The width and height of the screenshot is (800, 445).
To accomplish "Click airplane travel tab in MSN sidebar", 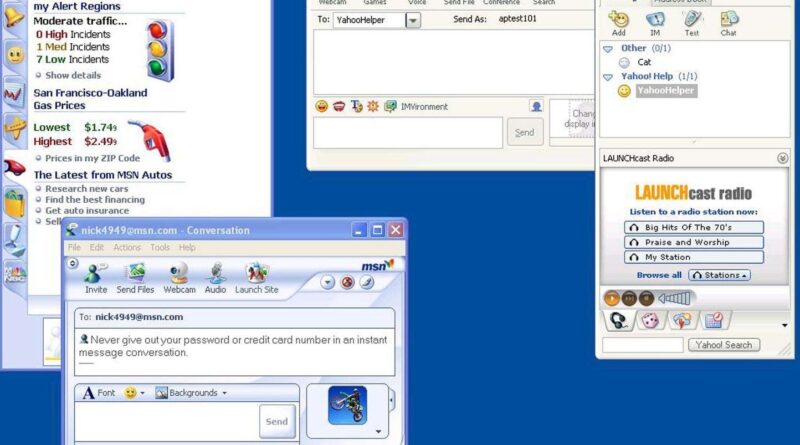I will 14,129.
